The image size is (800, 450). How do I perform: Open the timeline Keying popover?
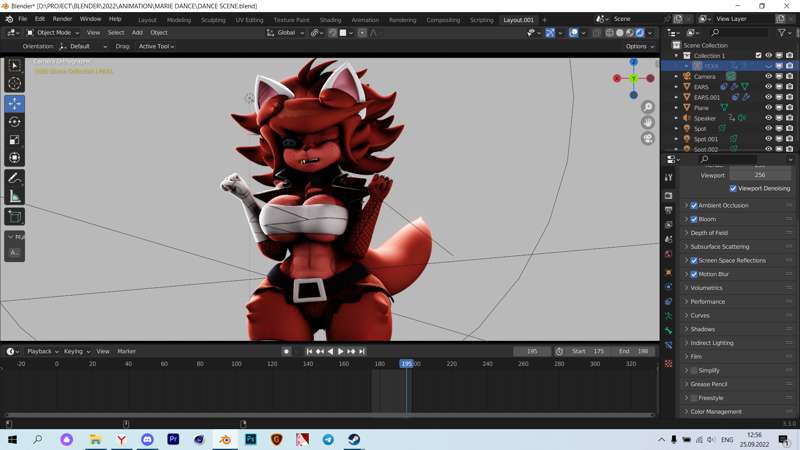tap(77, 352)
